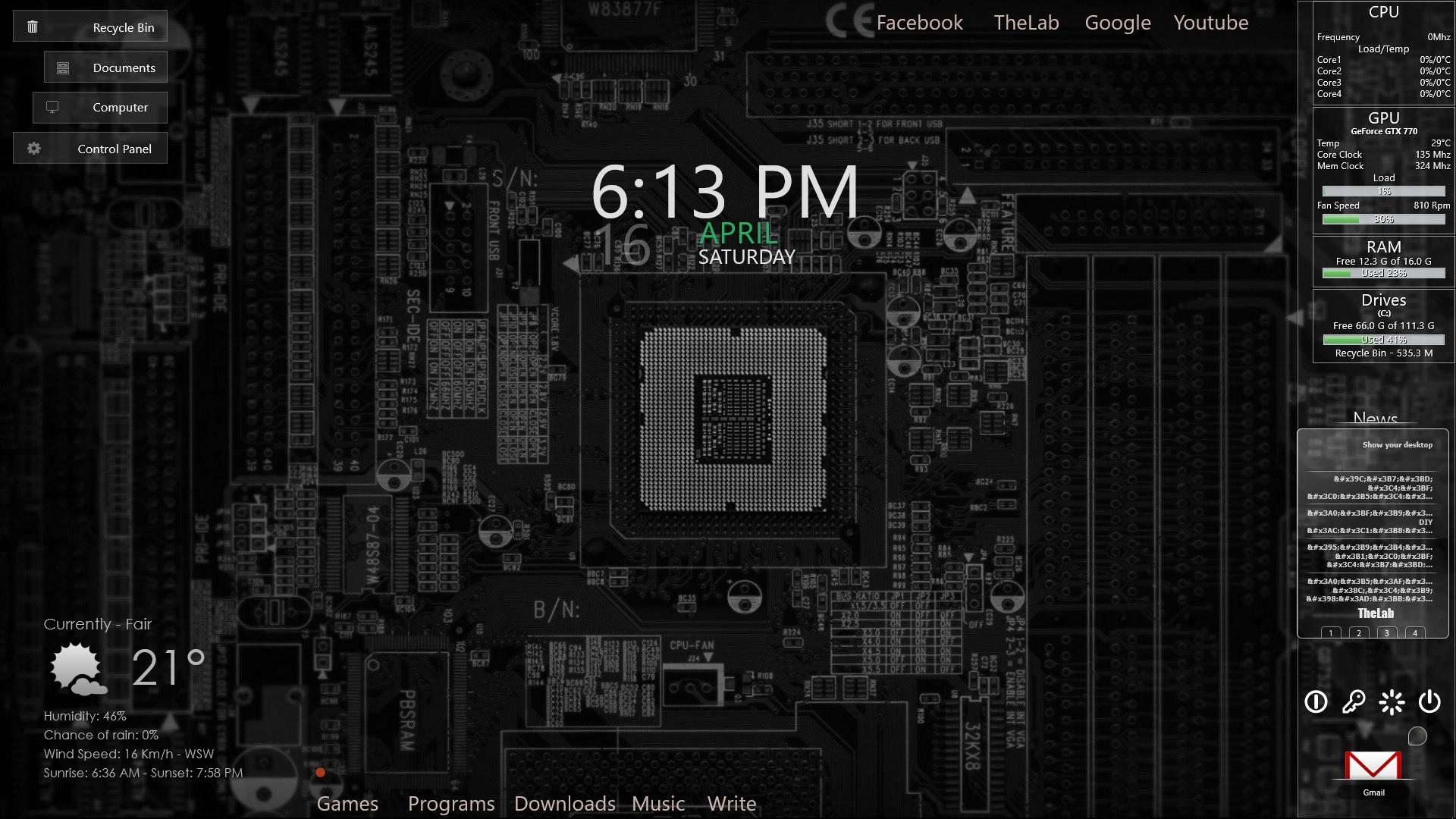Open the Facebook link
The image size is (1456, 819).
pyautogui.click(x=919, y=23)
